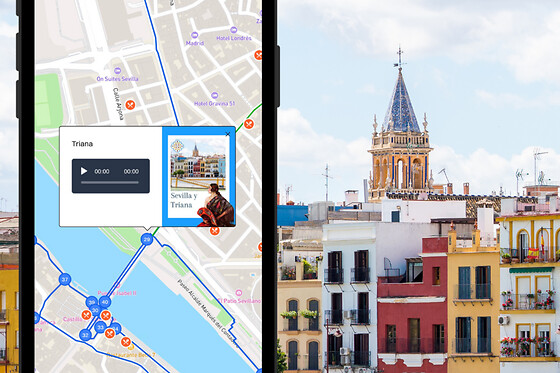Image resolution: width=560 pixels, height=373 pixels.
Task: Tap the Hotel Londres hotel icon
Action: [x=234, y=30]
